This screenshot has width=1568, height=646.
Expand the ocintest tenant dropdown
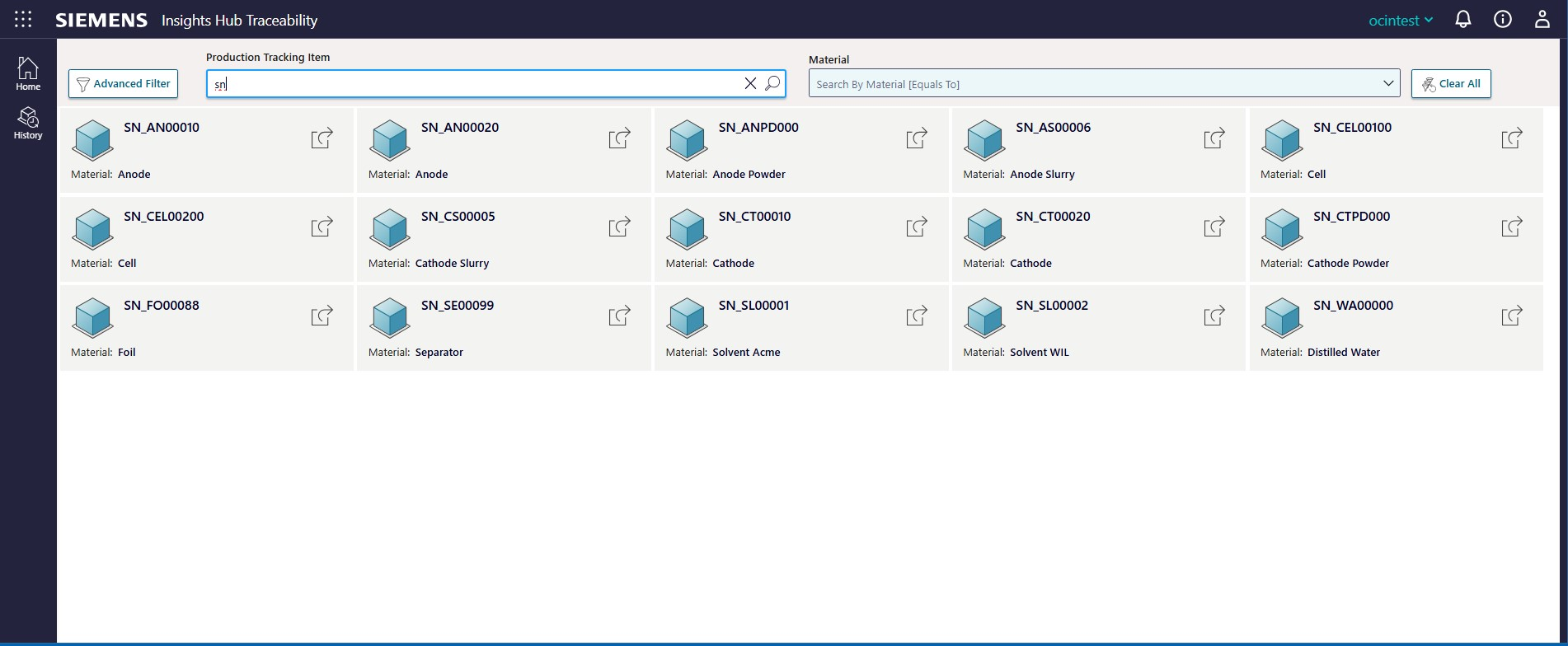[x=1400, y=21]
